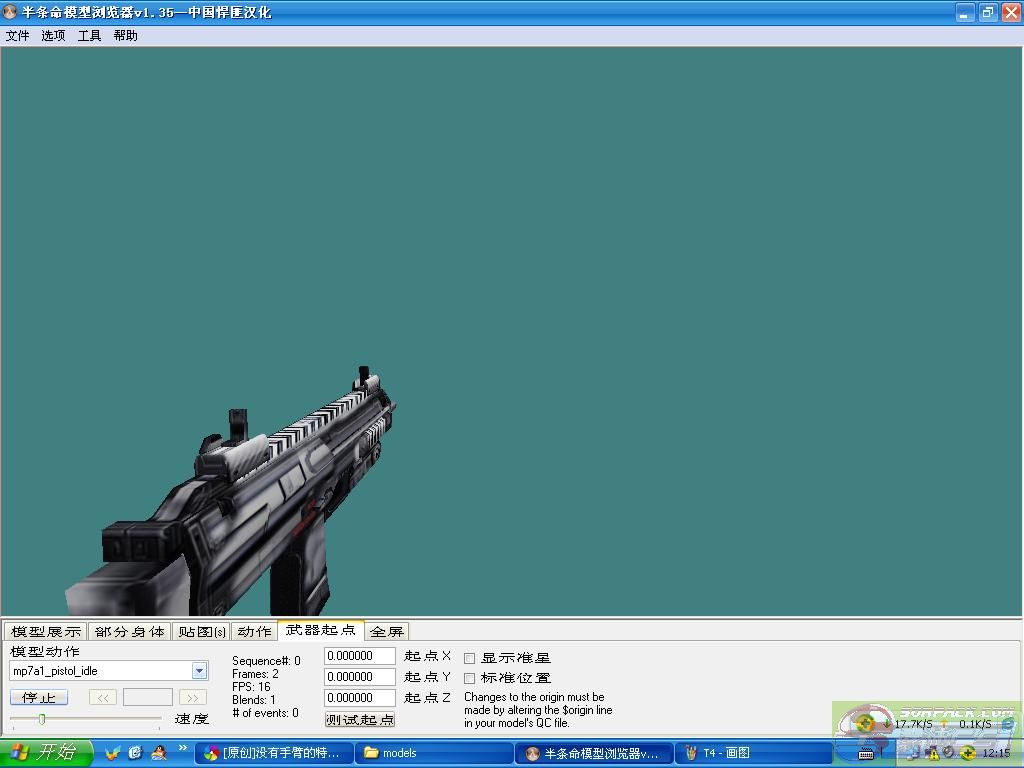This screenshot has height=768, width=1024.
Task: Open the T4 - 画图 taskbar window
Action: [753, 753]
